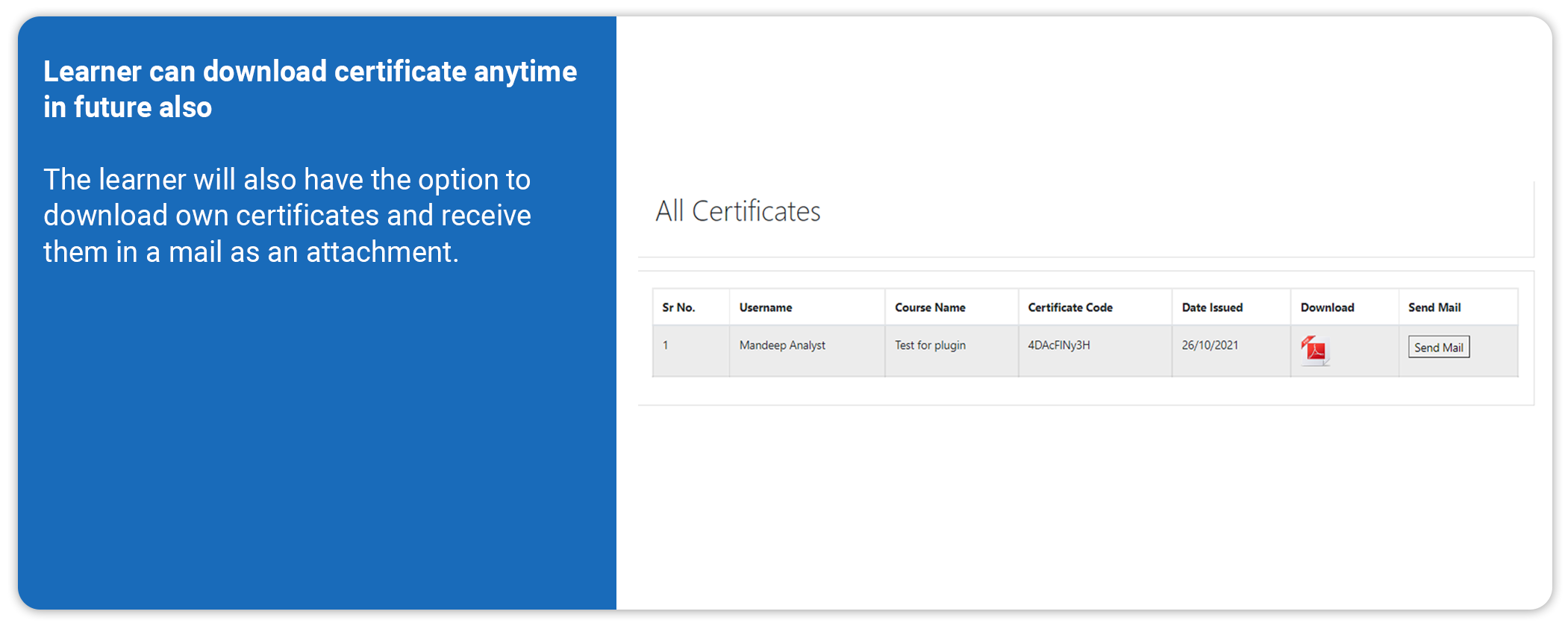
Task: Select the 26/10/2021 issue date cell
Action: [1210, 345]
